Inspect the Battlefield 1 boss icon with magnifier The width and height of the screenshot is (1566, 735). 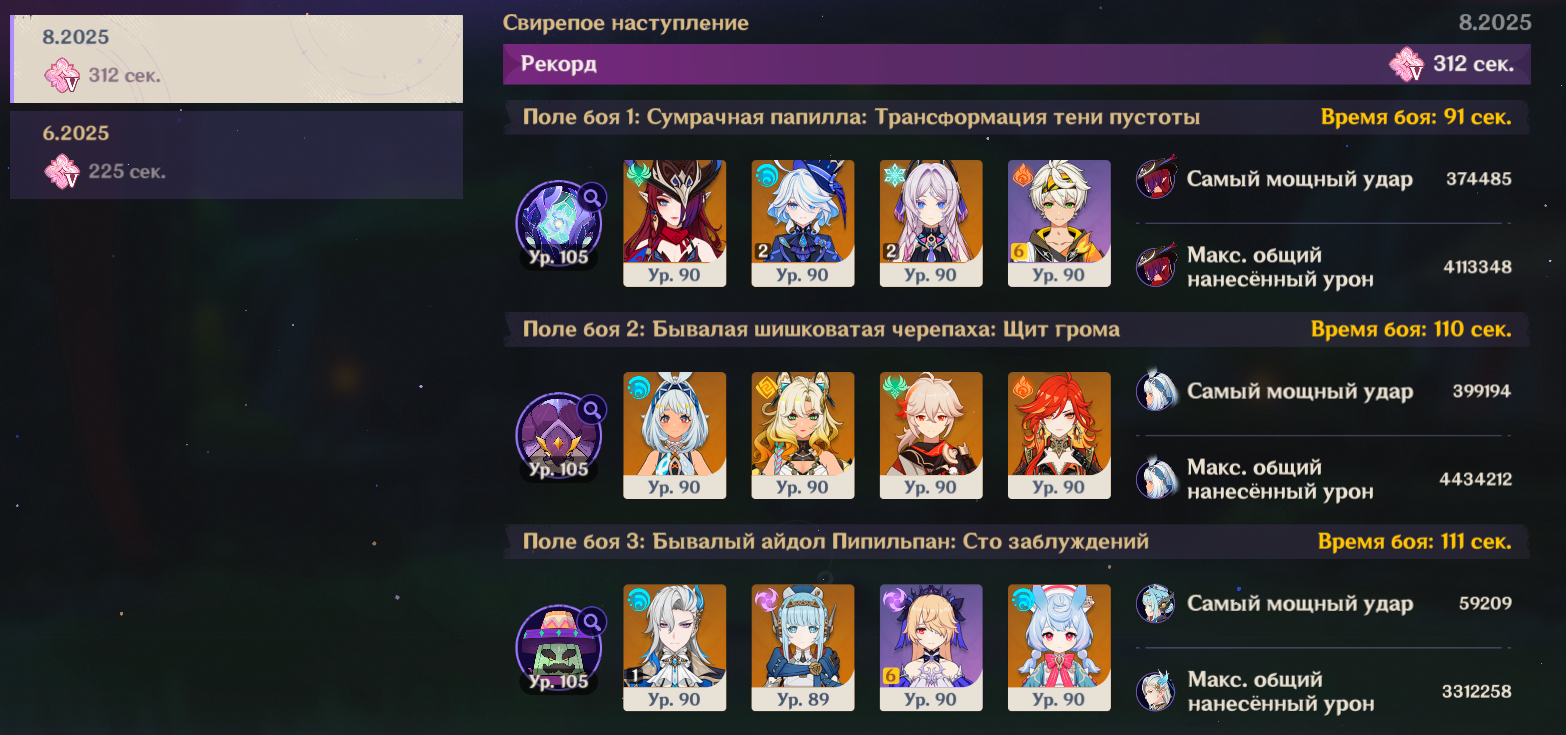click(558, 224)
